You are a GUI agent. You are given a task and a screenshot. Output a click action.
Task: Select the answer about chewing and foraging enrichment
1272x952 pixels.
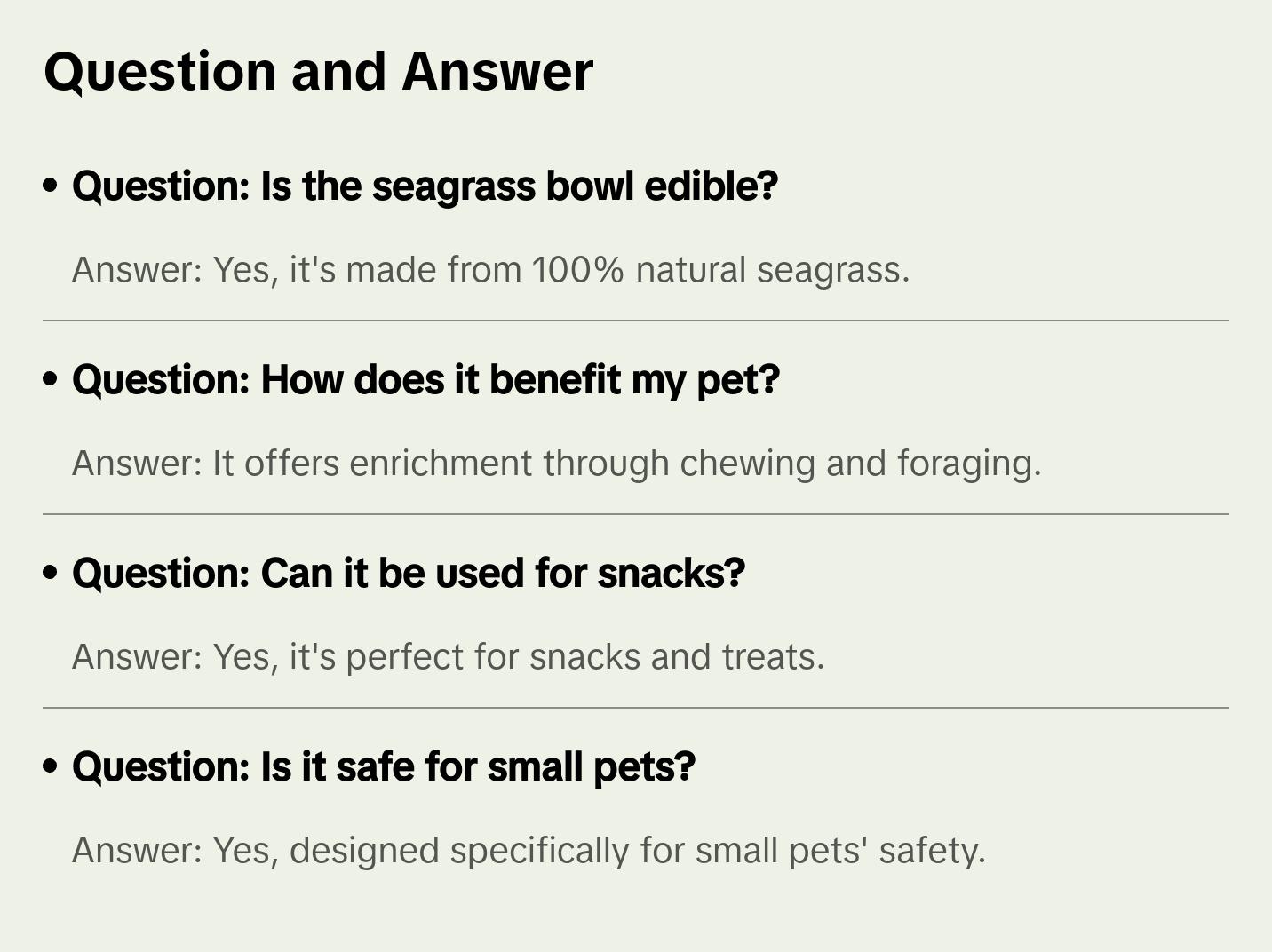point(556,464)
